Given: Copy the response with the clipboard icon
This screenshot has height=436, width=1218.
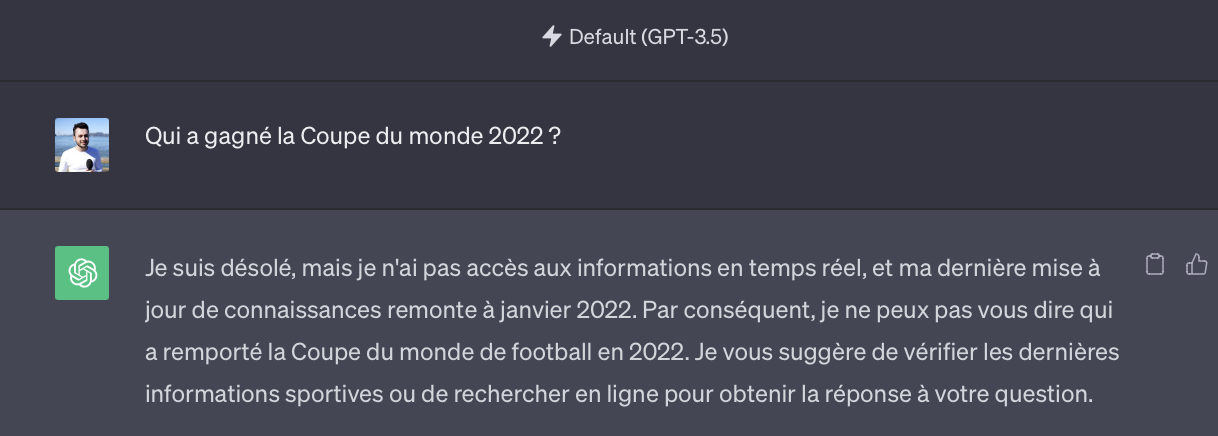Looking at the screenshot, I should (x=1155, y=265).
